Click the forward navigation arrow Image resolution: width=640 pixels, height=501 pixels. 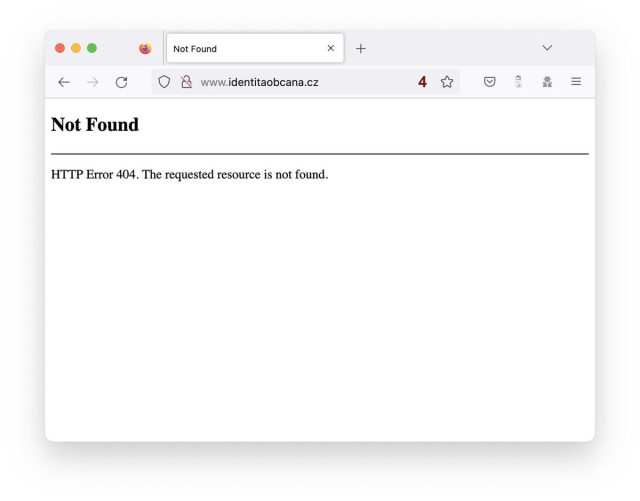pyautogui.click(x=93, y=82)
